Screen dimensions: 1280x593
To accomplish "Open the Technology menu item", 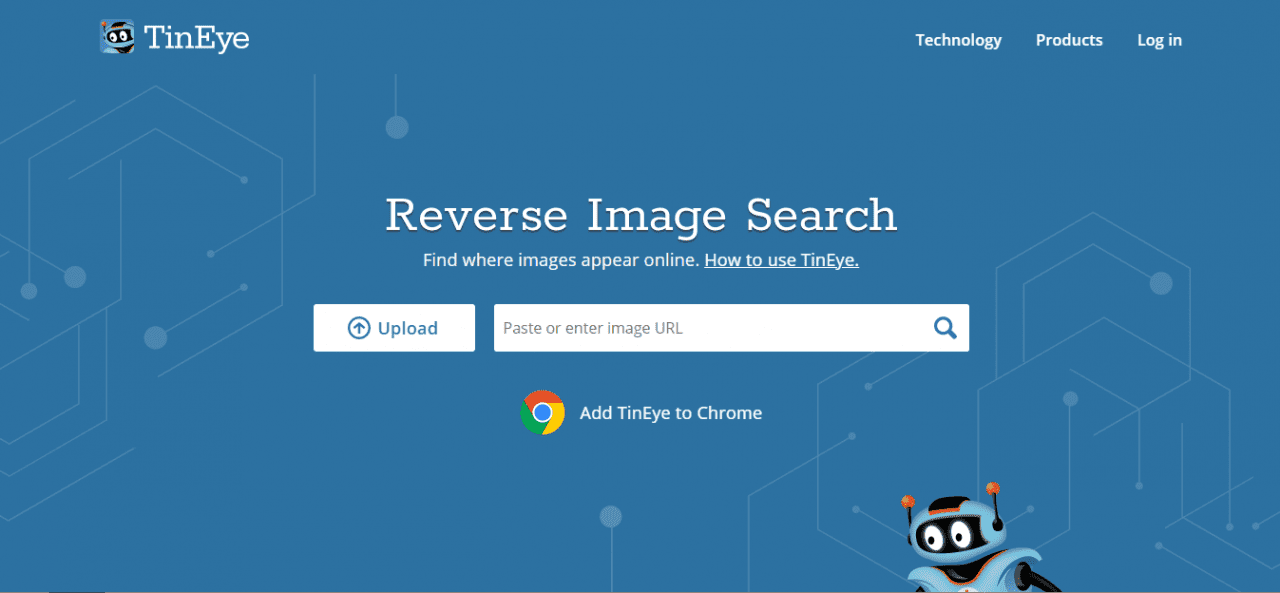I will pyautogui.click(x=958, y=40).
